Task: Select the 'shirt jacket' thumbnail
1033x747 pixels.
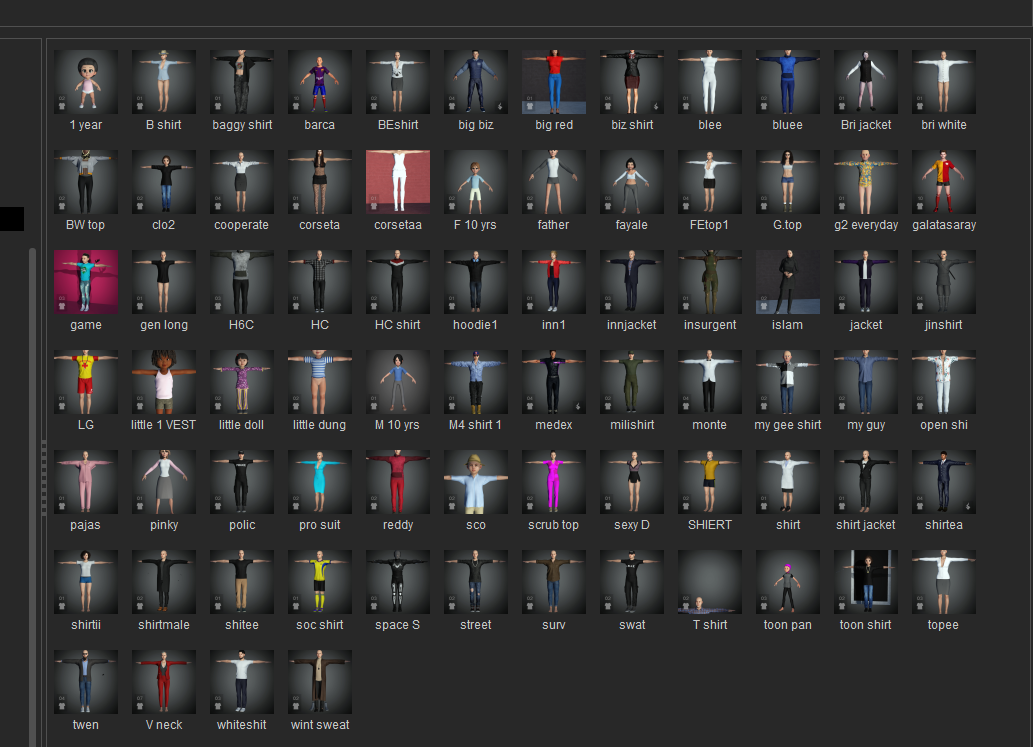Action: pyautogui.click(x=866, y=482)
